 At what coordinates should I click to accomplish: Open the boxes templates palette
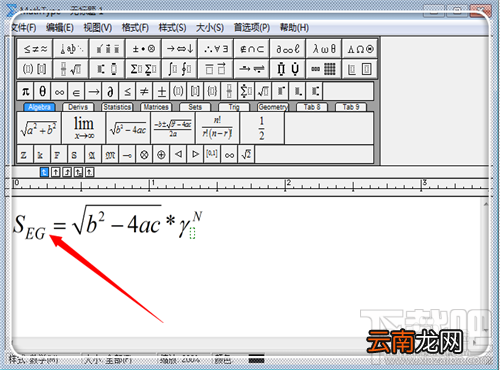[x=360, y=69]
